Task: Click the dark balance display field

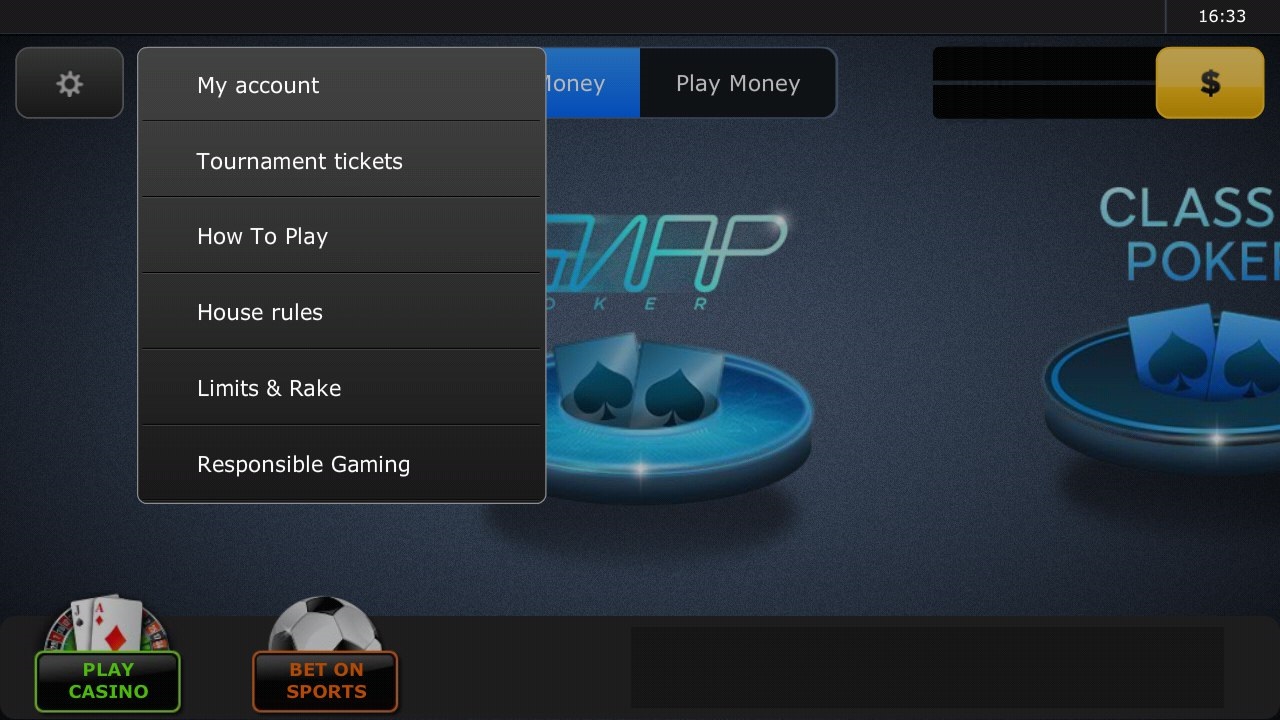Action: point(1045,83)
